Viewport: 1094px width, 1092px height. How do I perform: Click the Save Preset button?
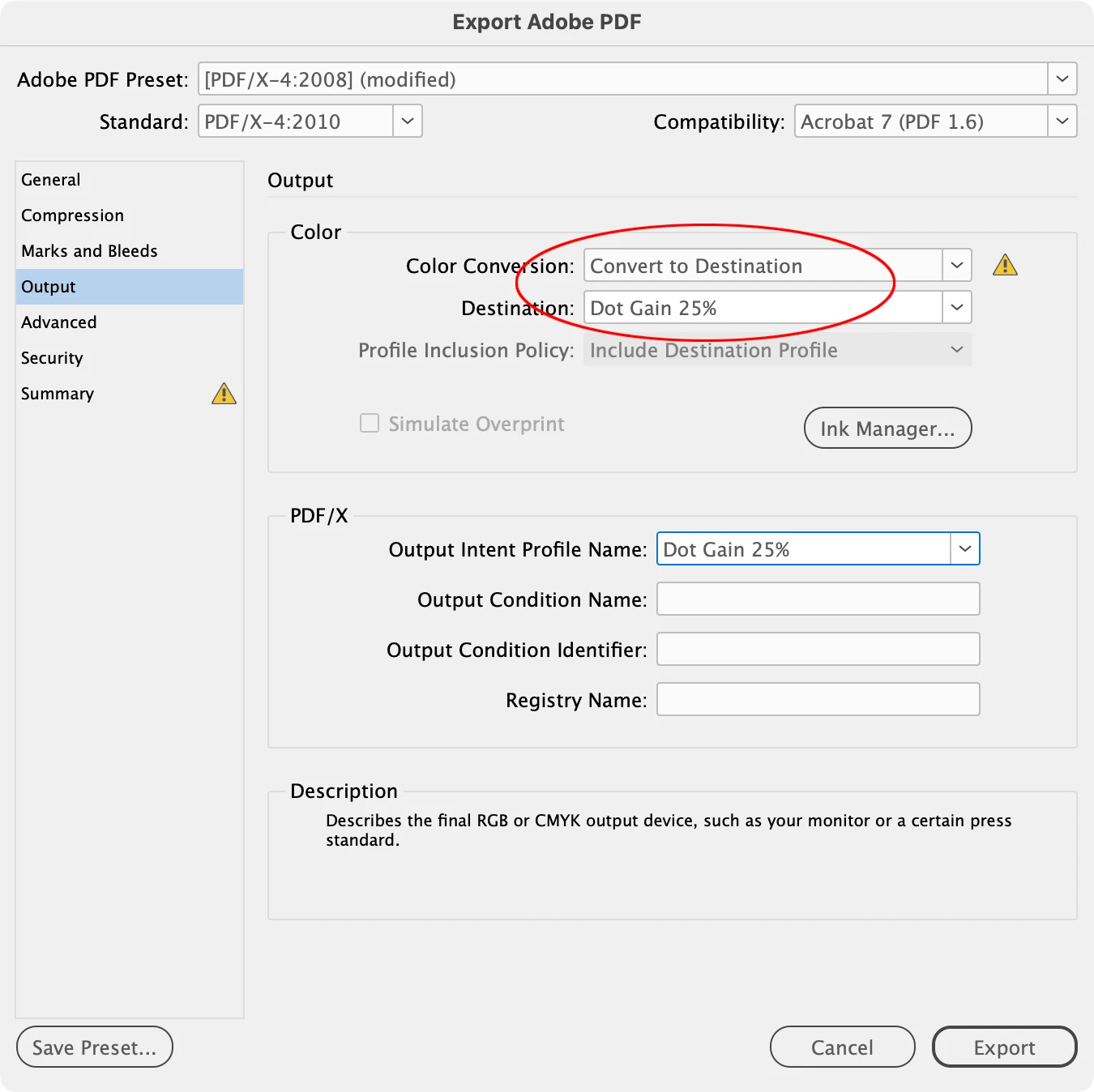pyautogui.click(x=95, y=1047)
